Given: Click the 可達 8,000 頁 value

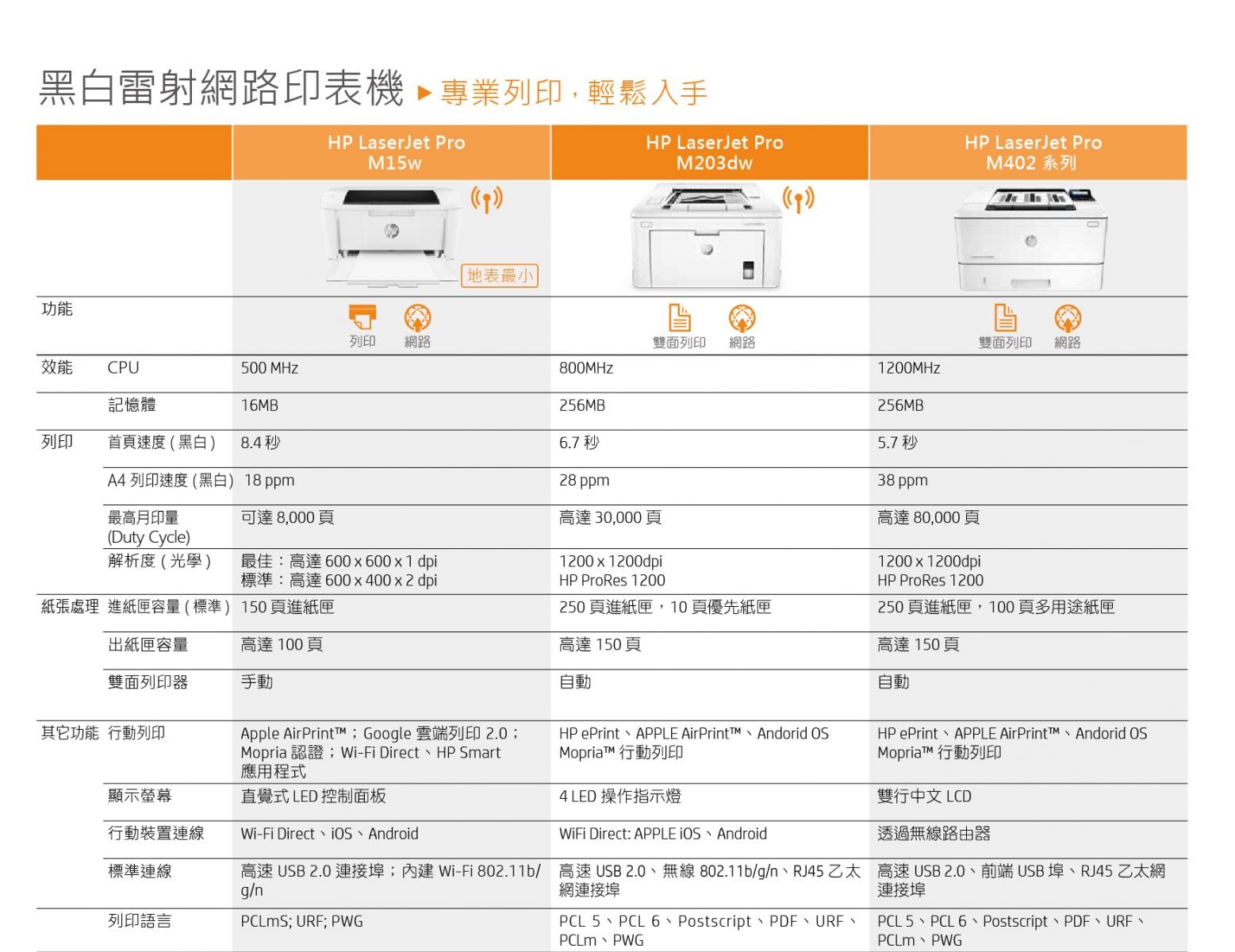Looking at the screenshot, I should (x=287, y=517).
